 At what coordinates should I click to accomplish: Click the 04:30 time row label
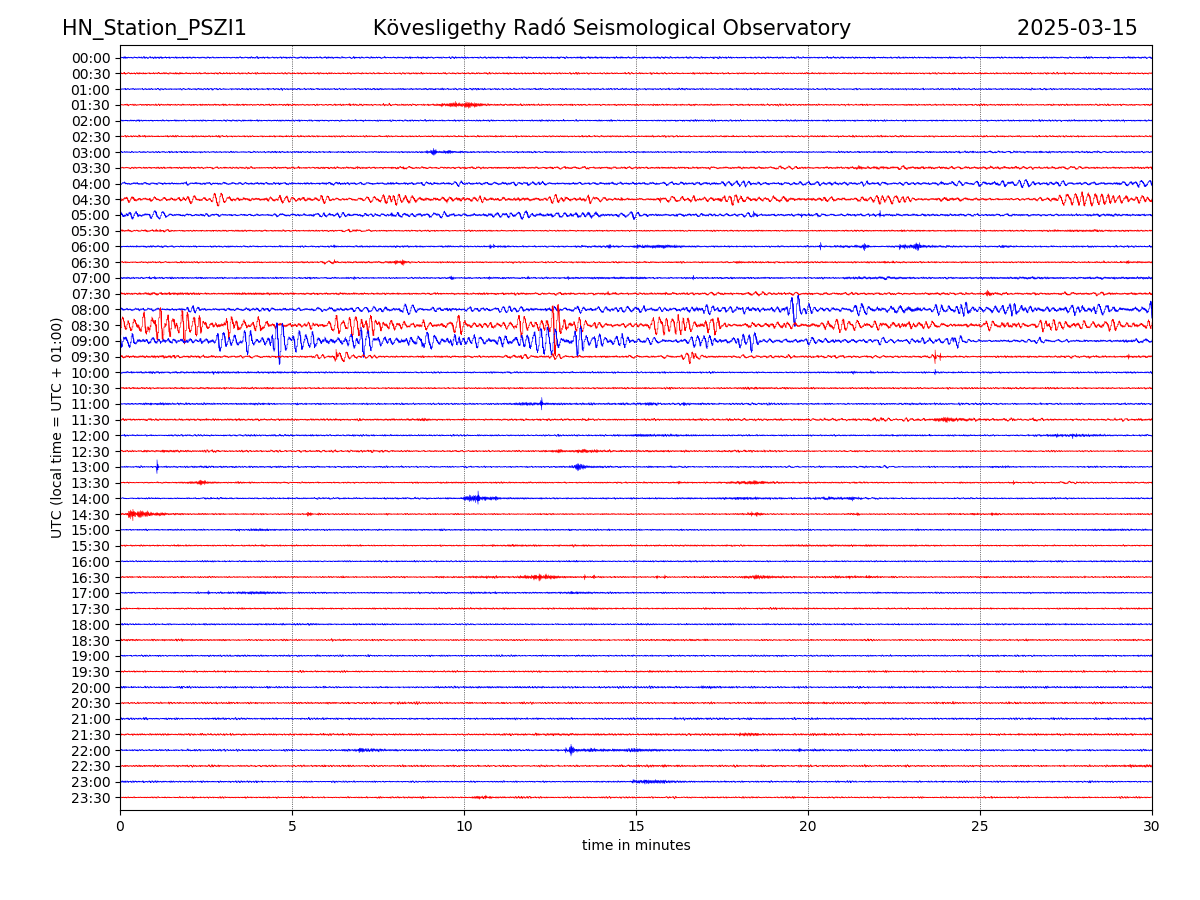pyautogui.click(x=91, y=200)
